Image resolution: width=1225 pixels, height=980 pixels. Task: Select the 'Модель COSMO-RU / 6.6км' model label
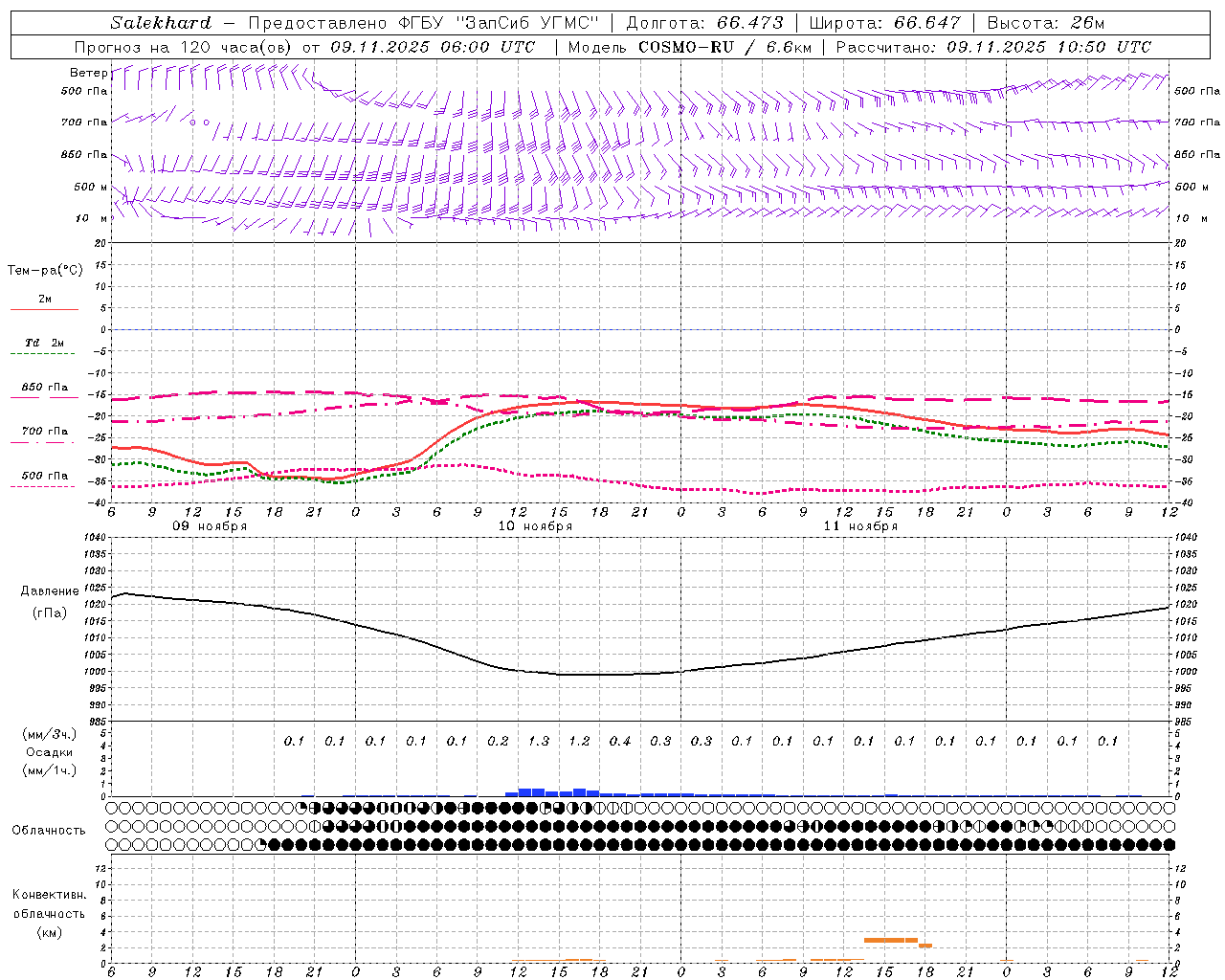click(692, 47)
